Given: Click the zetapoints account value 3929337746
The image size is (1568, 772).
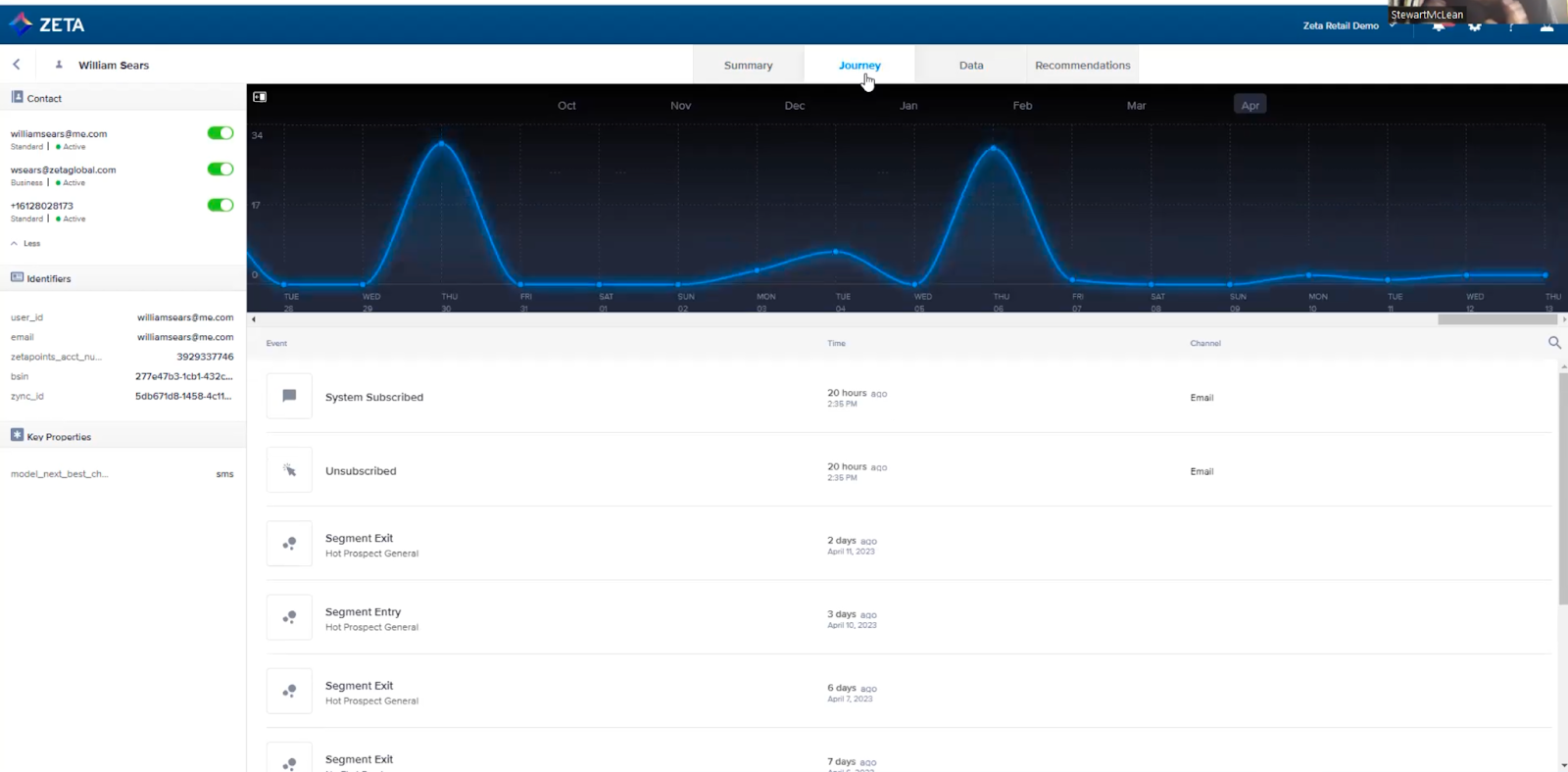Looking at the screenshot, I should [x=205, y=357].
